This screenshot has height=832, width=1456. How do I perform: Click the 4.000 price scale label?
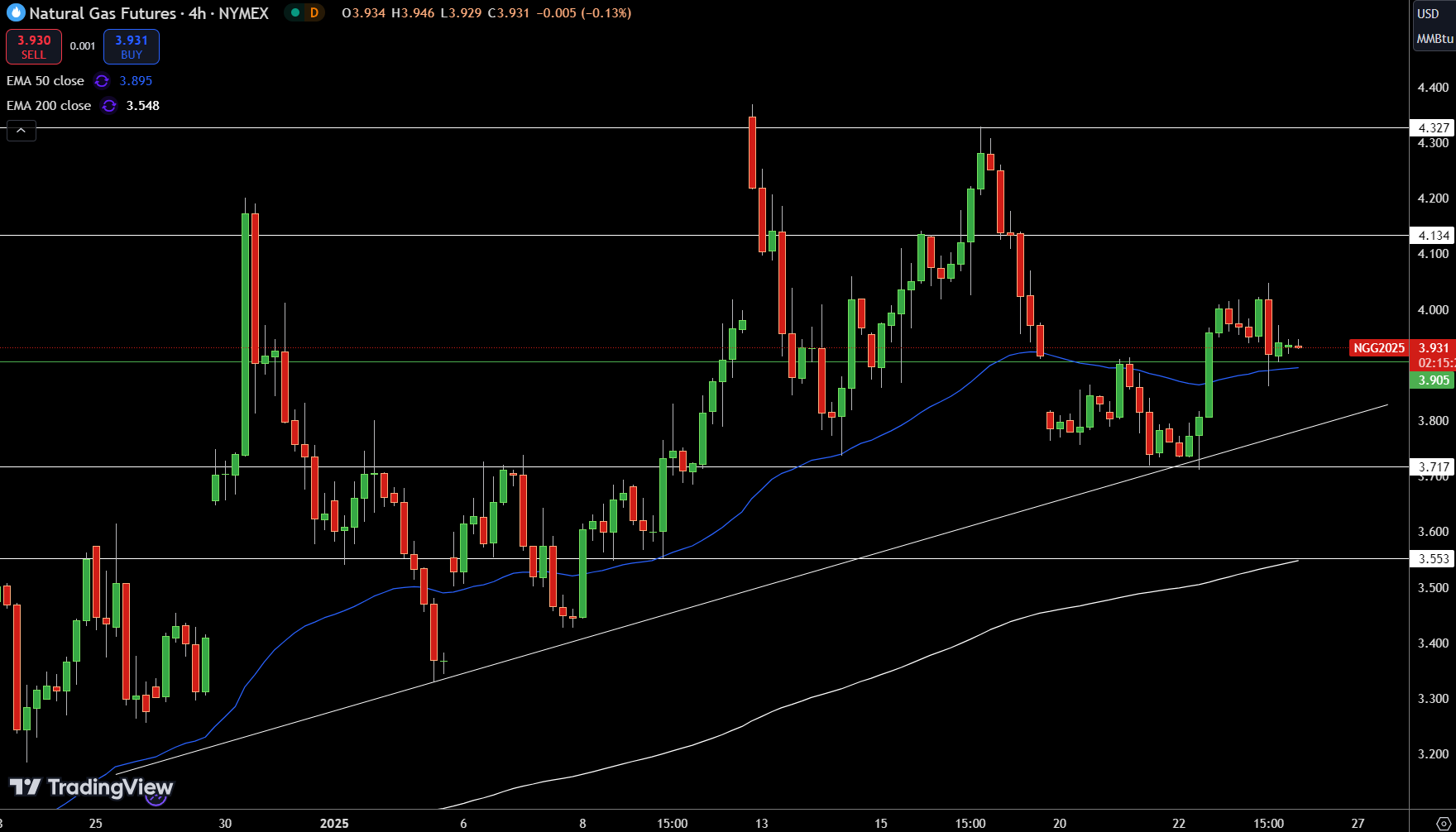[1433, 310]
